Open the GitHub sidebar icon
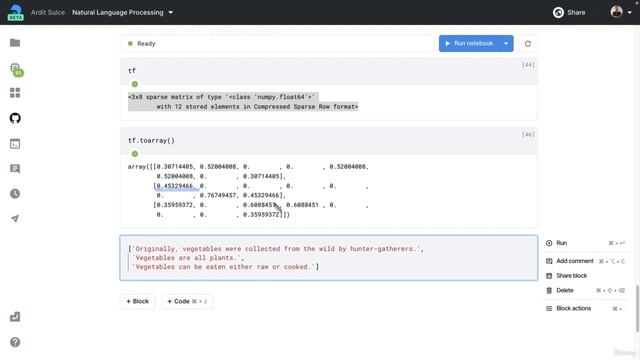This screenshot has height=360, width=640. (15, 118)
